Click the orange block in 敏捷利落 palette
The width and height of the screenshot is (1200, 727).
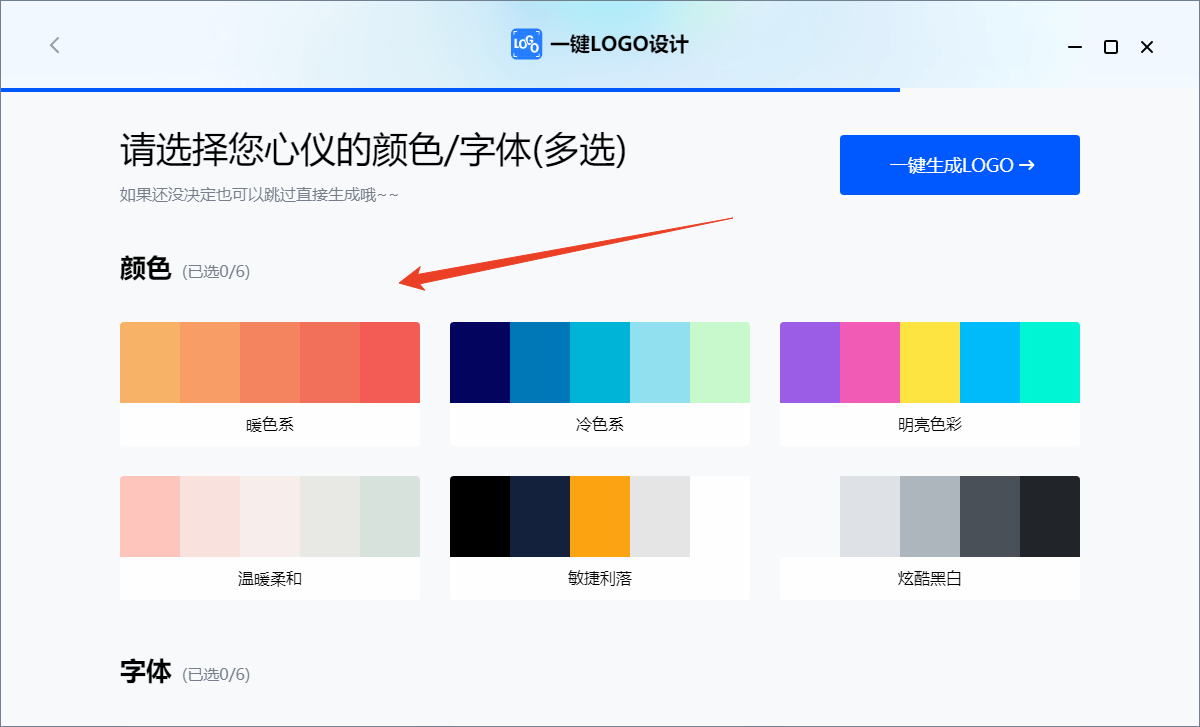pos(599,516)
